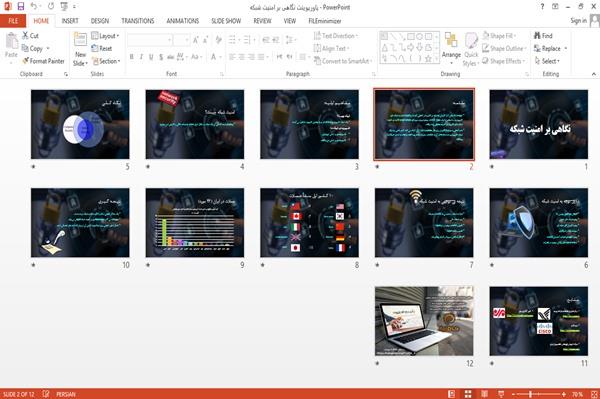Switch to the TRANSITIONS tab
This screenshot has width=600, height=399.
(138, 21)
